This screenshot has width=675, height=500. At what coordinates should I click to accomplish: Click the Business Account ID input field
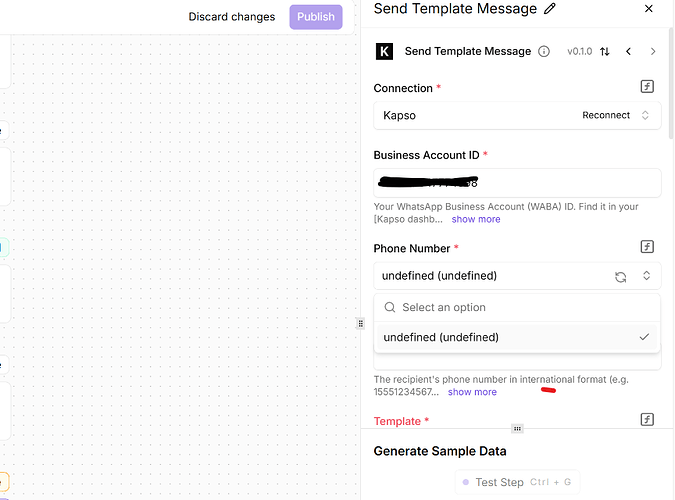pos(517,183)
